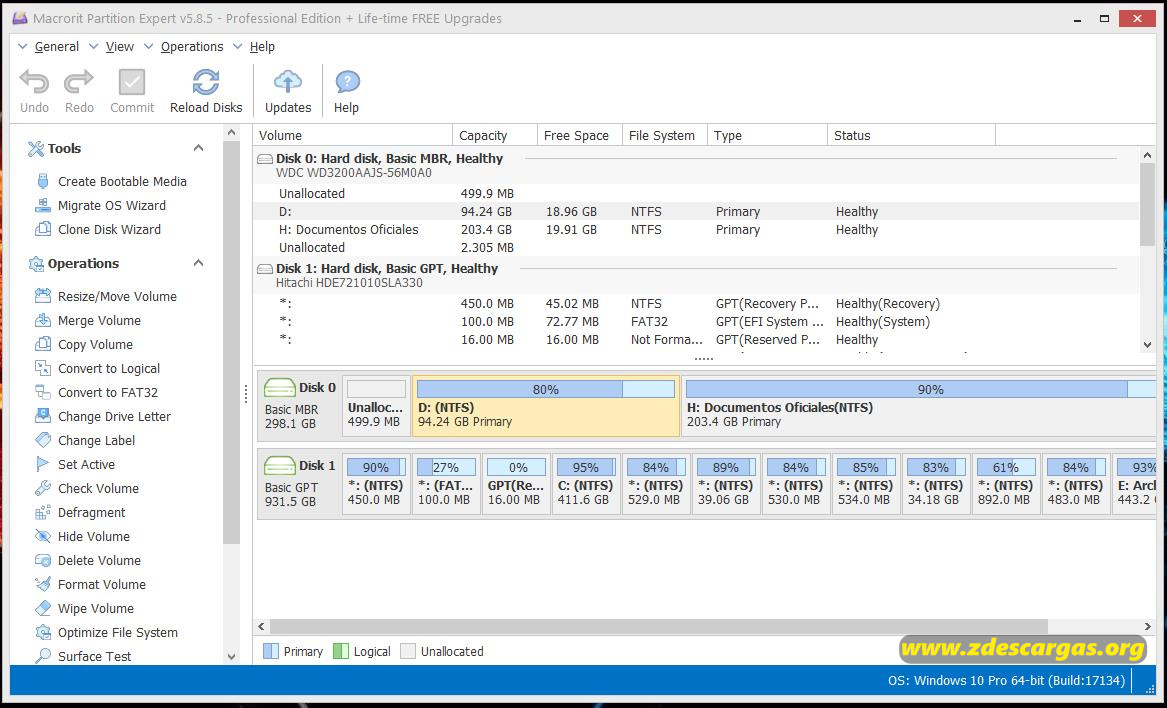Screen dimensions: 1167x708
Task: Select the D: volume row in list
Action: pos(696,211)
